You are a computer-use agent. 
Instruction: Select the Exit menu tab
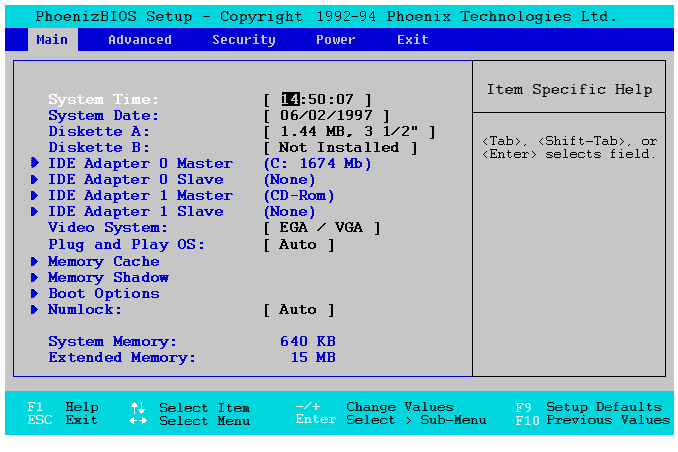(412, 40)
